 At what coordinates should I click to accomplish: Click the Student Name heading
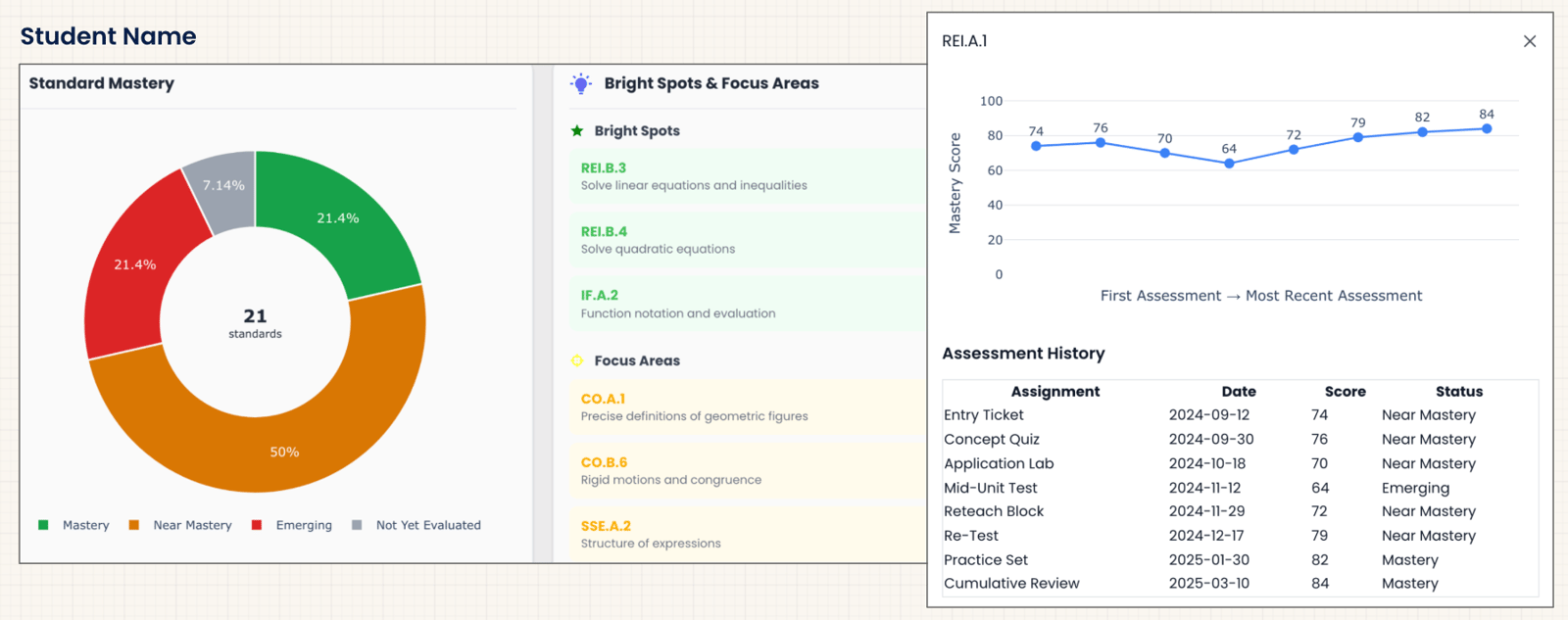[108, 36]
